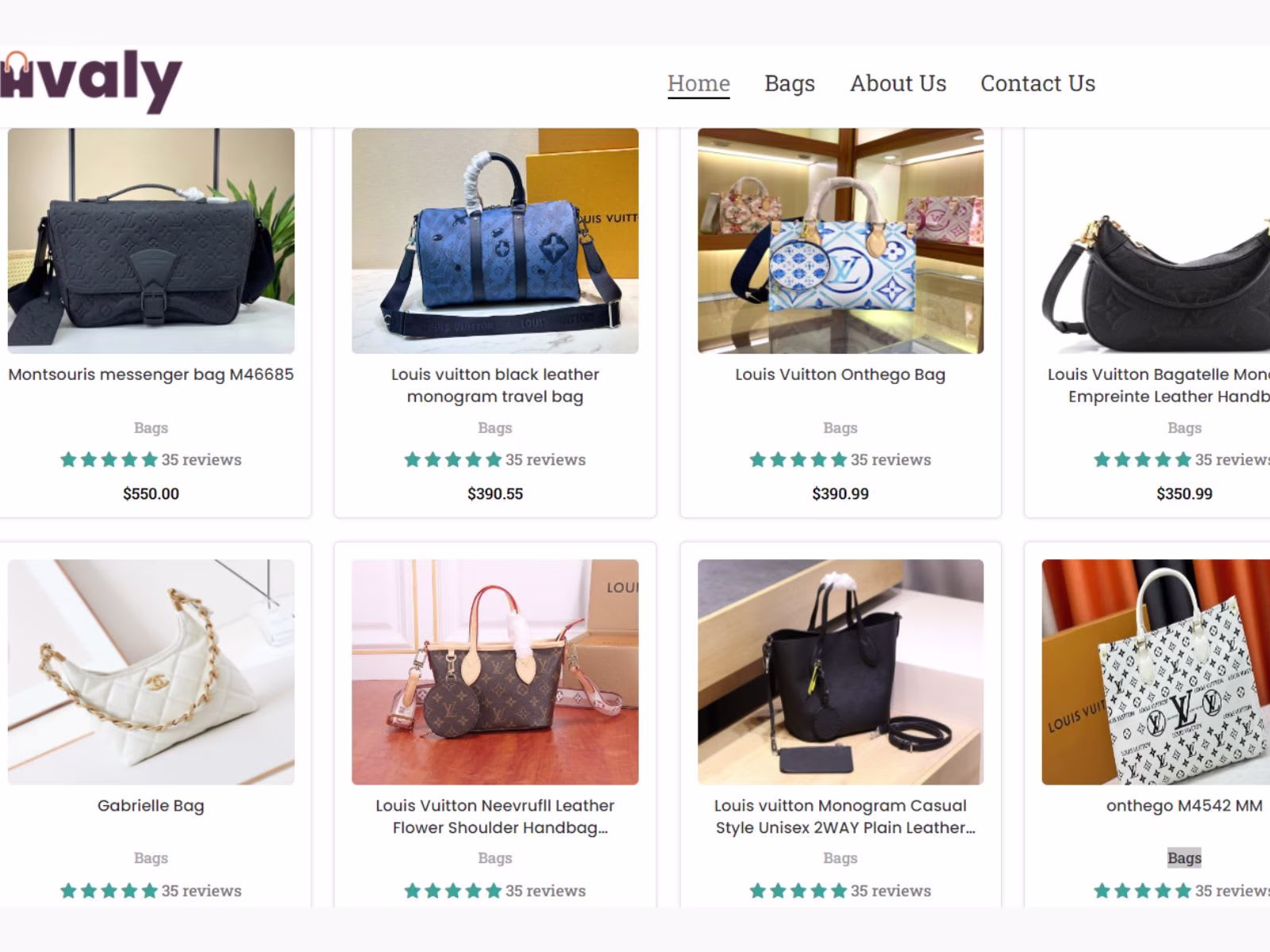
Task: Select the Bagatelle Empreinte handbag picture
Action: 1156,241
